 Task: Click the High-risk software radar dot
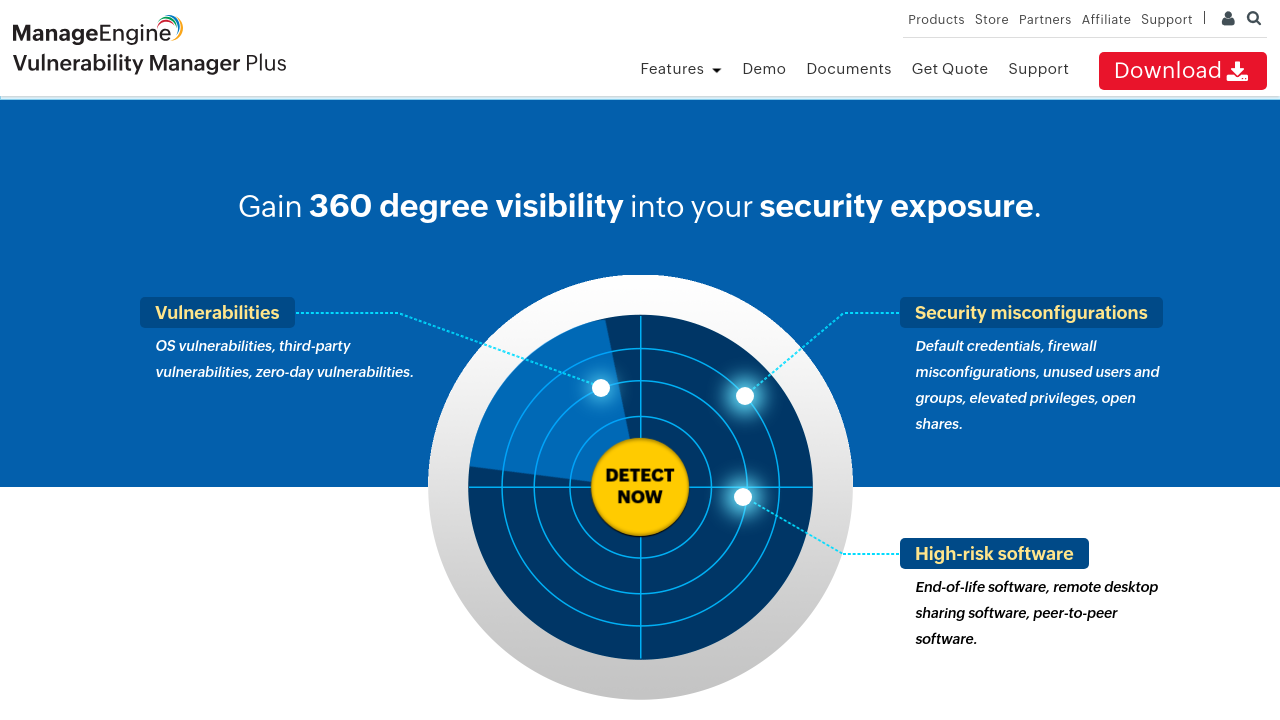click(x=743, y=497)
